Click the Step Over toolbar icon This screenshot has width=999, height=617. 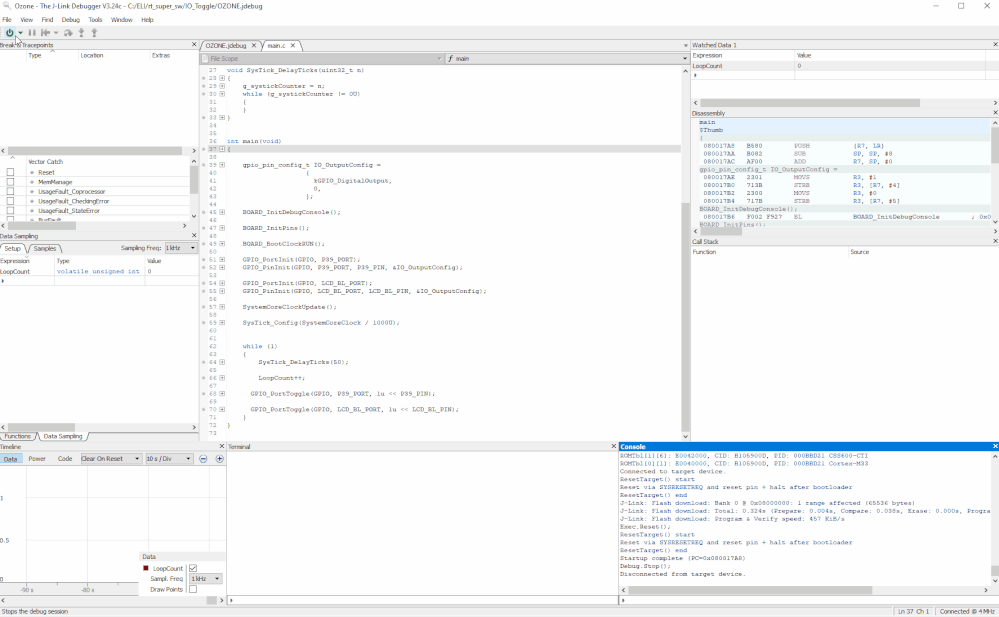(68, 33)
